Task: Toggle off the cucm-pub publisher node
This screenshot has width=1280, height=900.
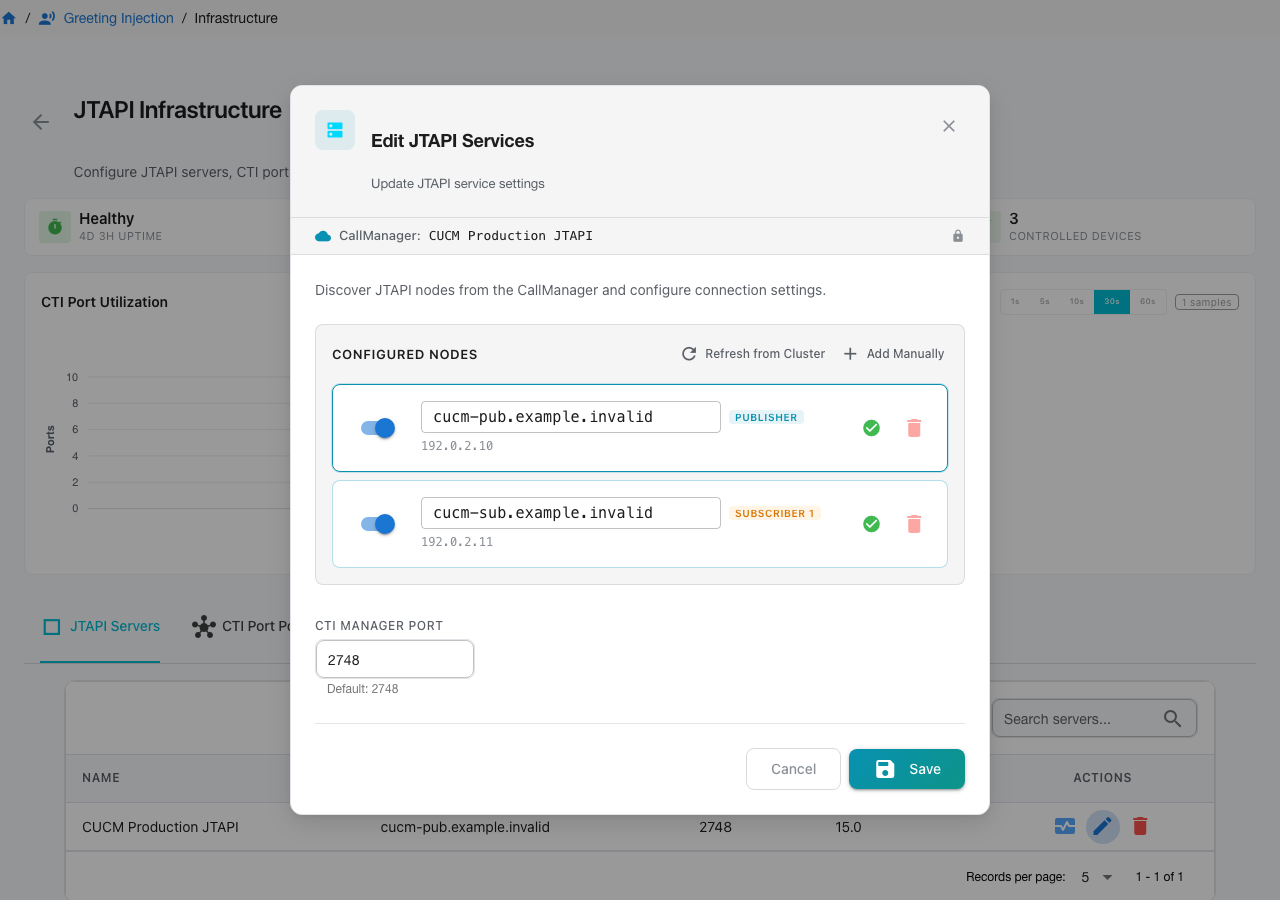Action: pos(378,428)
